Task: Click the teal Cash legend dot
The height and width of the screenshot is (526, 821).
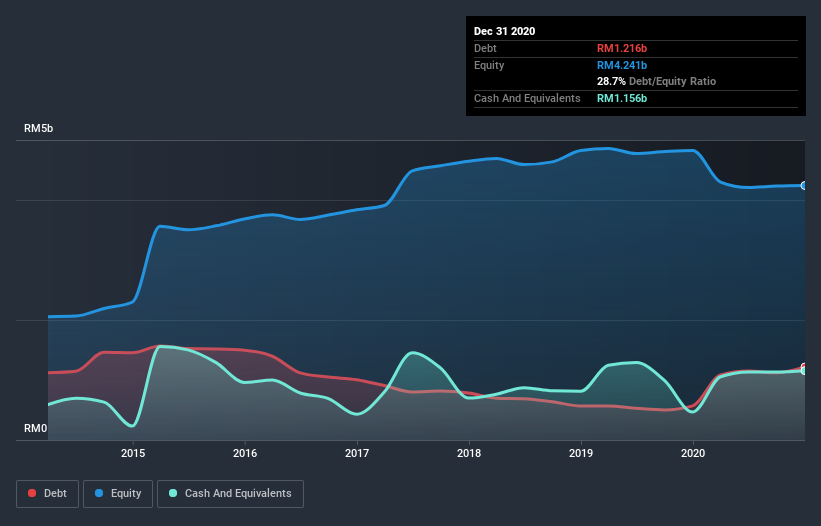Action: point(173,493)
